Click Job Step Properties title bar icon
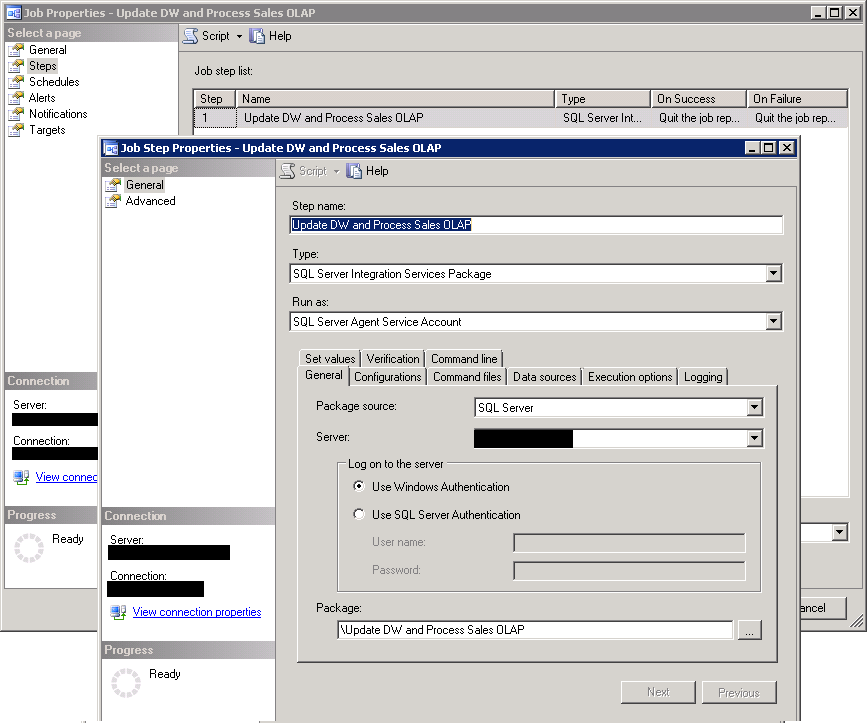The width and height of the screenshot is (867, 723). click(x=111, y=148)
